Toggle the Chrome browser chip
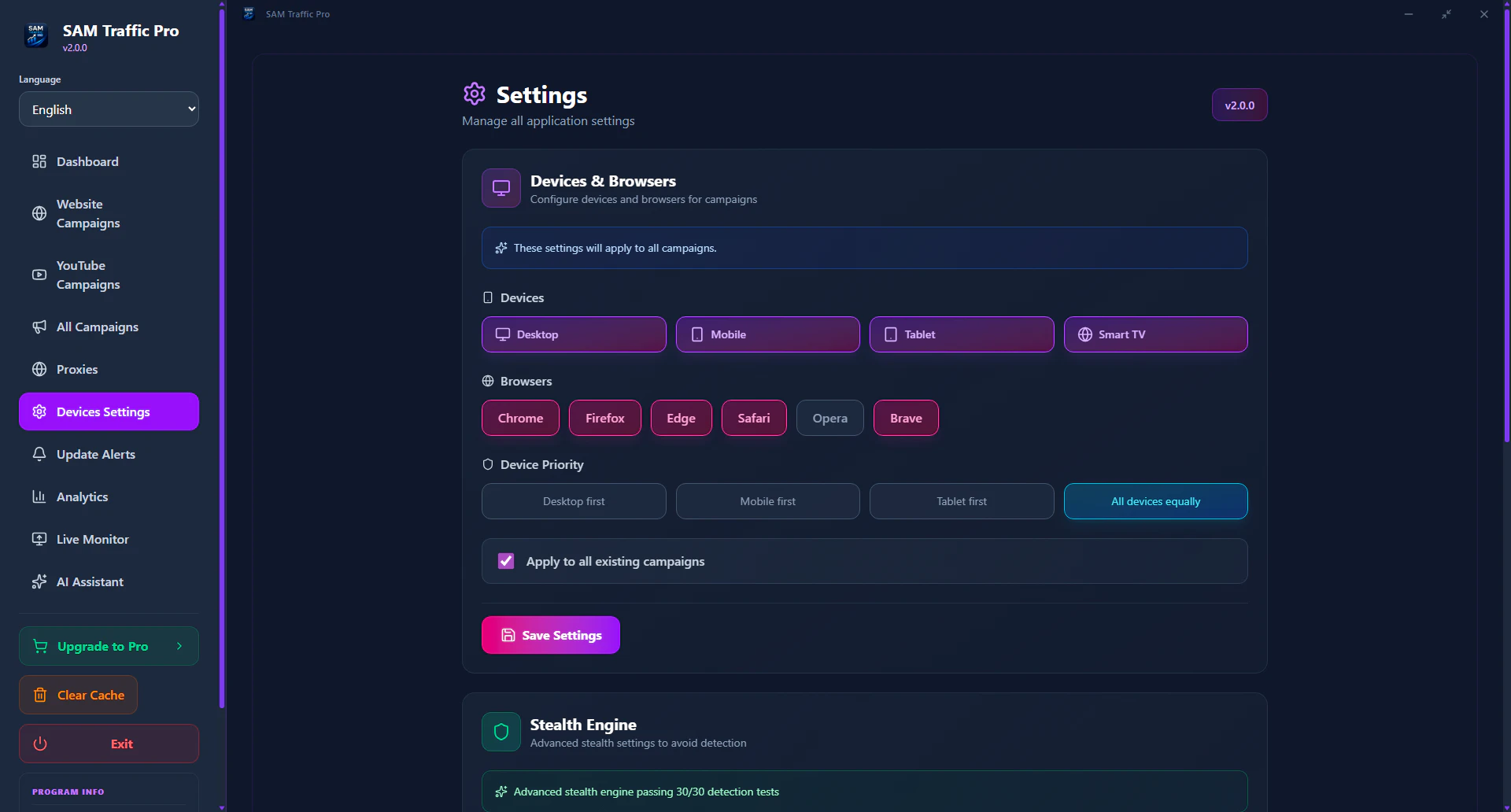This screenshot has width=1511, height=812. [x=520, y=418]
